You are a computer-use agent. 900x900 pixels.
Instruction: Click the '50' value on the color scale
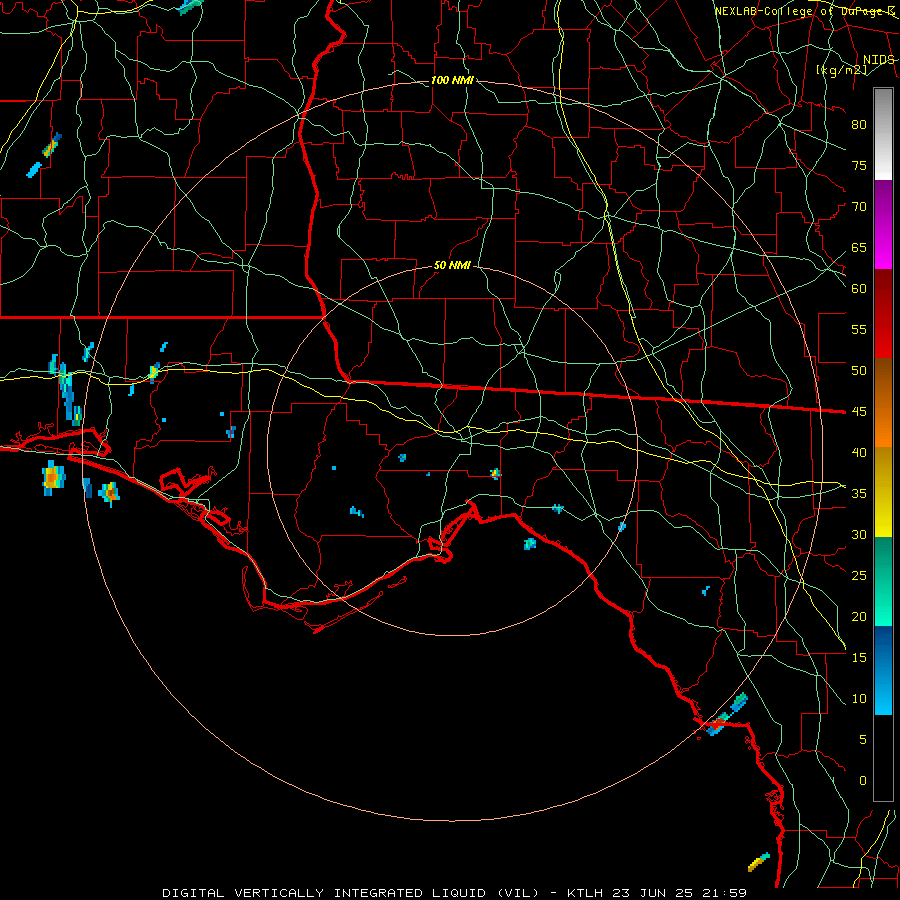(x=859, y=371)
